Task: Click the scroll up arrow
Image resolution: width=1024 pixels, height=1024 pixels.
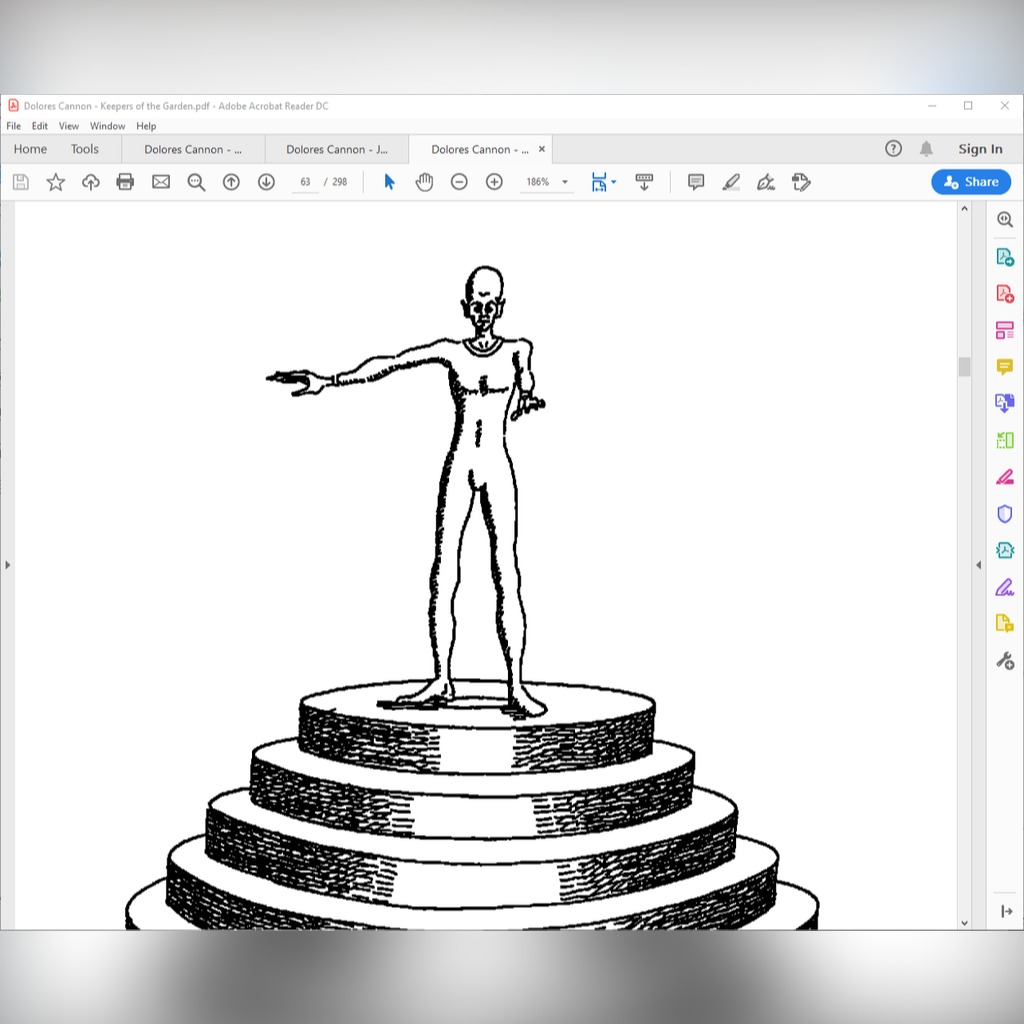Action: pos(965,209)
